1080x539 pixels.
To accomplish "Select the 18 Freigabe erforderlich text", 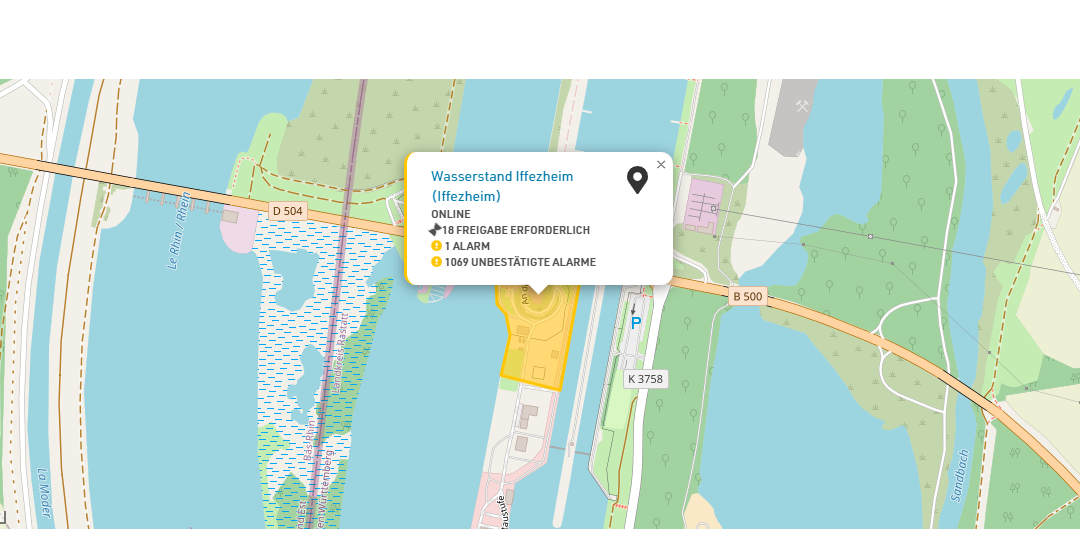I will 516,230.
